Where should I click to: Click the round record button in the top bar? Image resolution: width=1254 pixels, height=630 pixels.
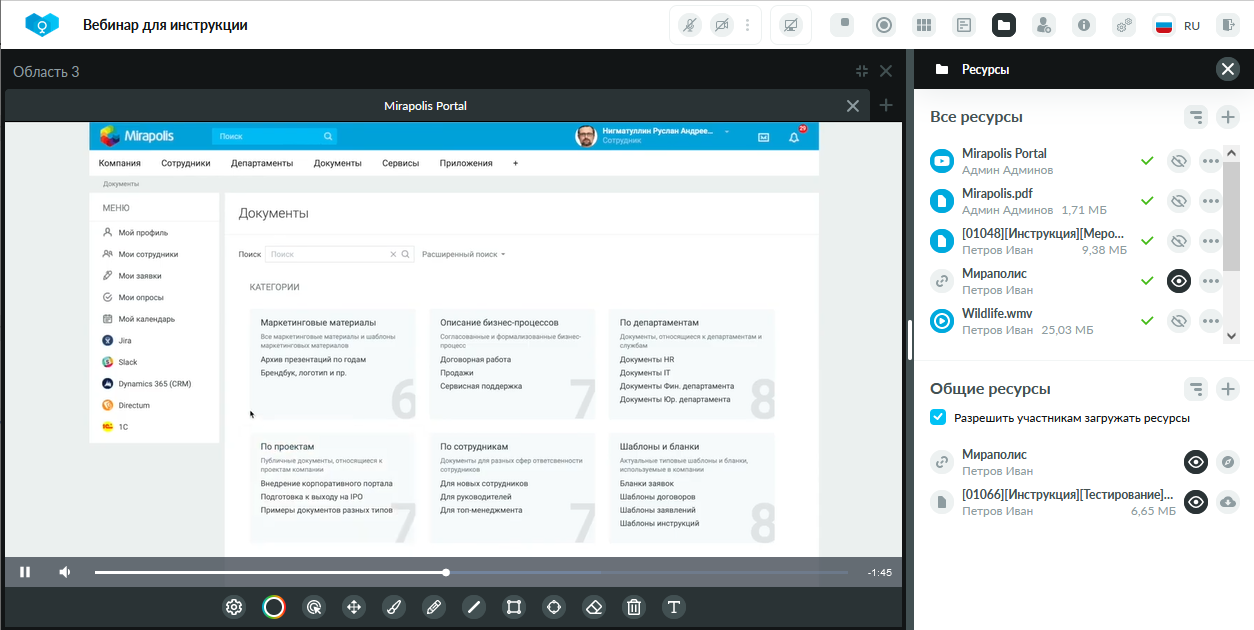click(x=884, y=25)
